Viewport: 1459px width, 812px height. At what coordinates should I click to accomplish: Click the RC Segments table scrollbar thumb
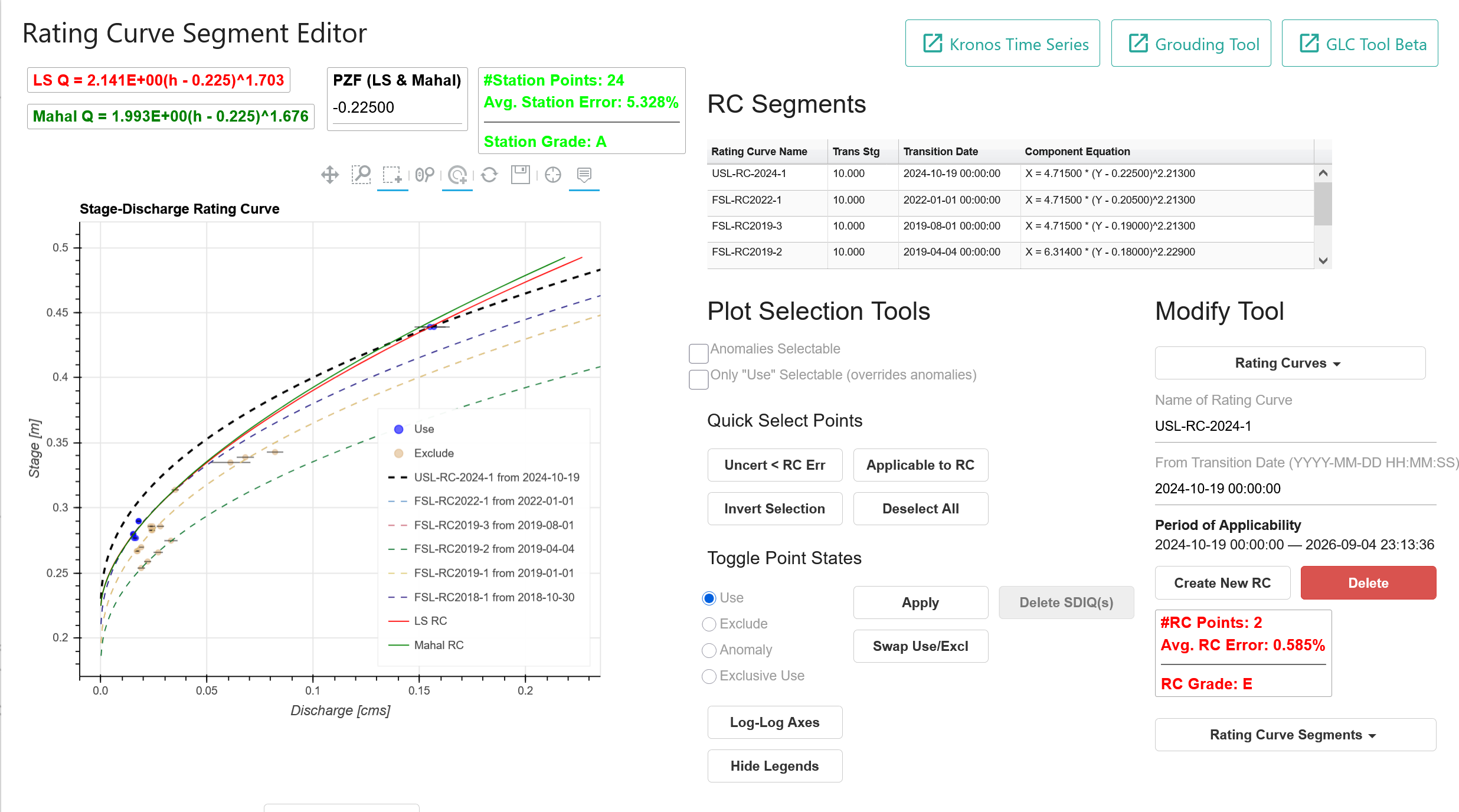click(1323, 204)
